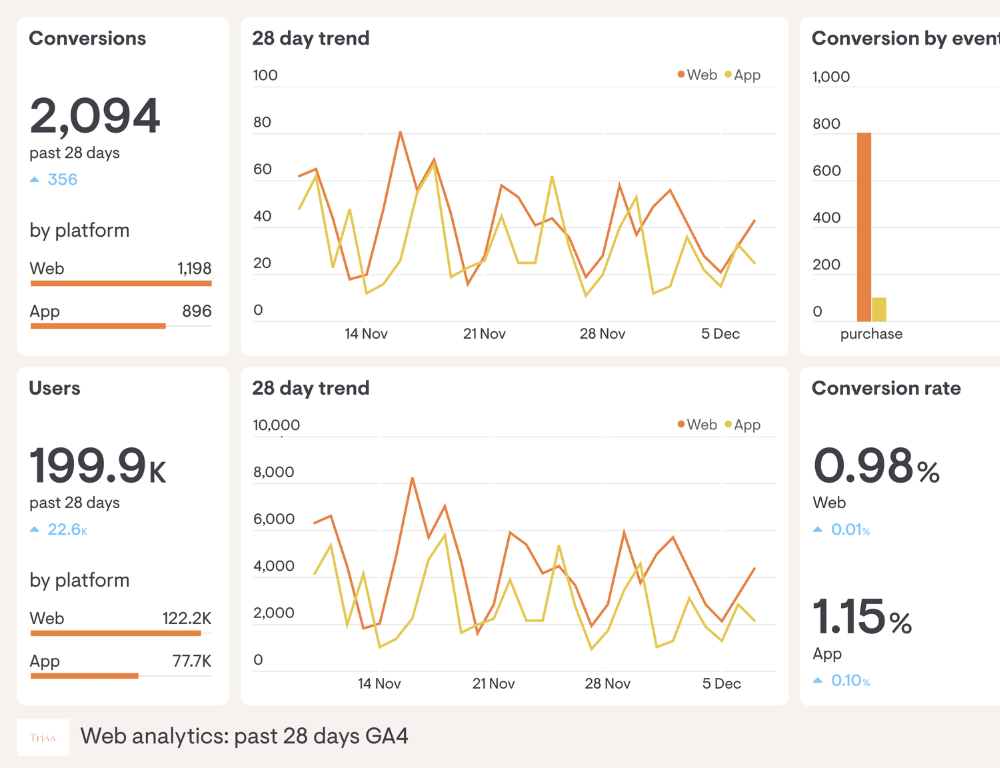
Task: Click the orange purchase bar in the chart
Action: click(x=864, y=227)
